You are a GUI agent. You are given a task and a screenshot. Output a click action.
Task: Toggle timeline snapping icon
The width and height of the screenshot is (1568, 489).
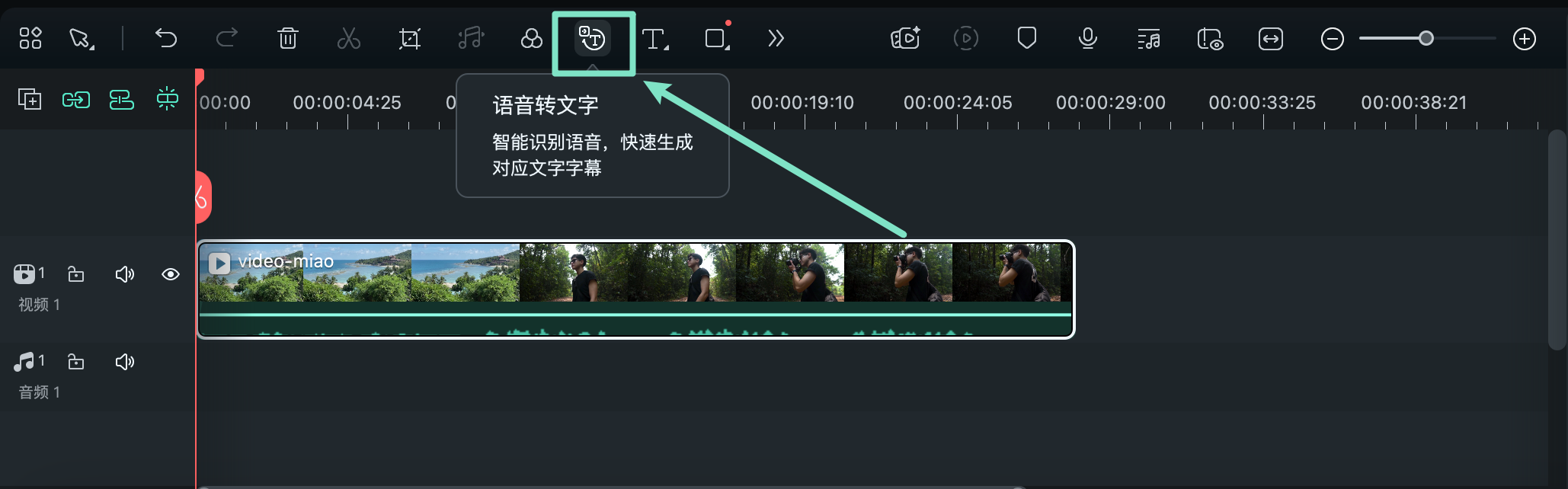pyautogui.click(x=168, y=99)
